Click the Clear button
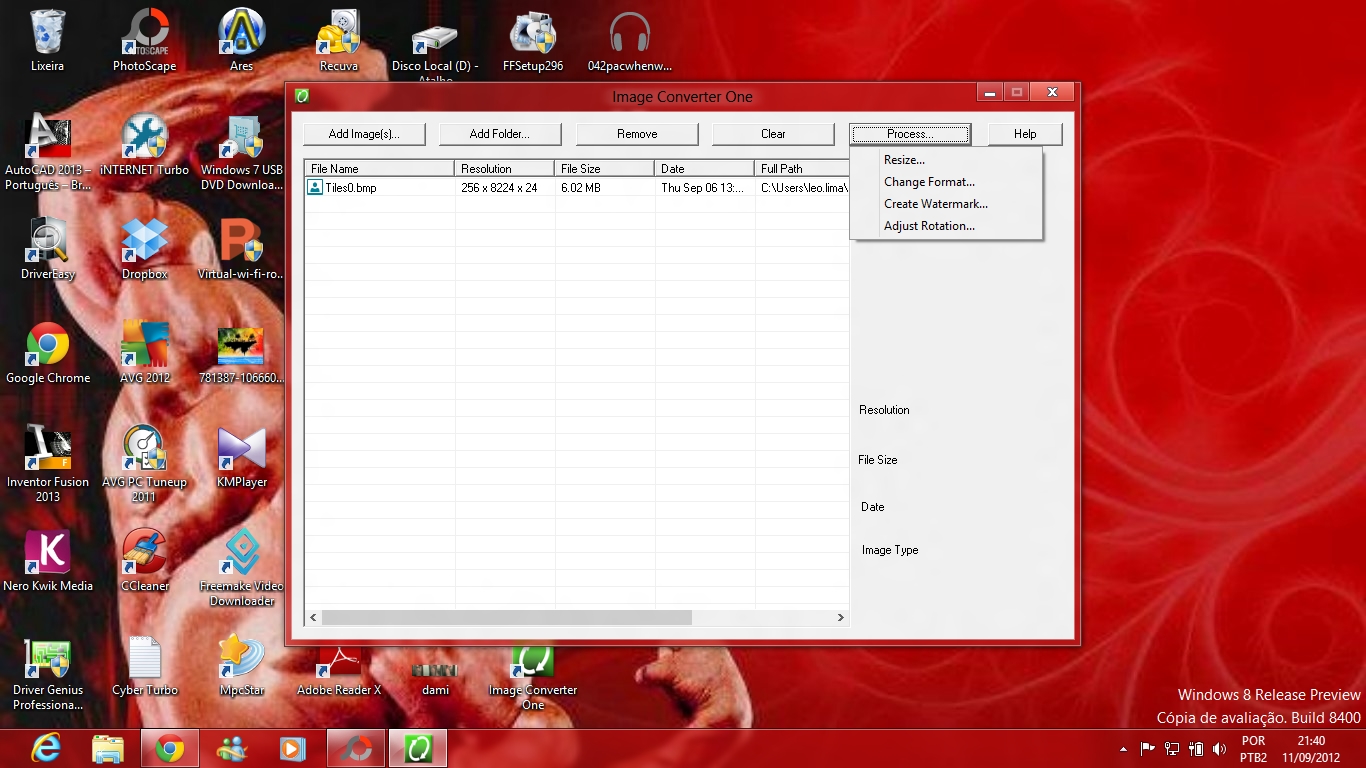Image resolution: width=1366 pixels, height=768 pixels. click(773, 134)
